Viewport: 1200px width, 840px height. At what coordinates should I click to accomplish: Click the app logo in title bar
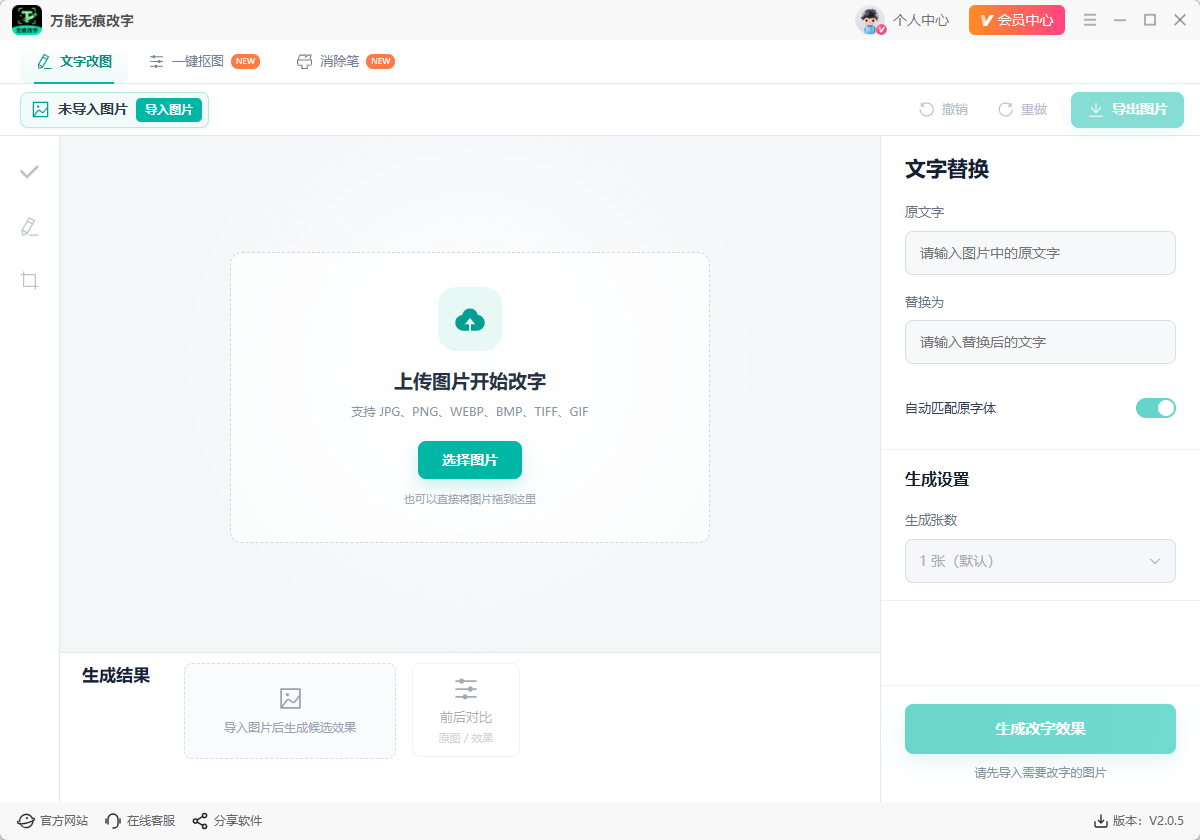click(x=27, y=20)
